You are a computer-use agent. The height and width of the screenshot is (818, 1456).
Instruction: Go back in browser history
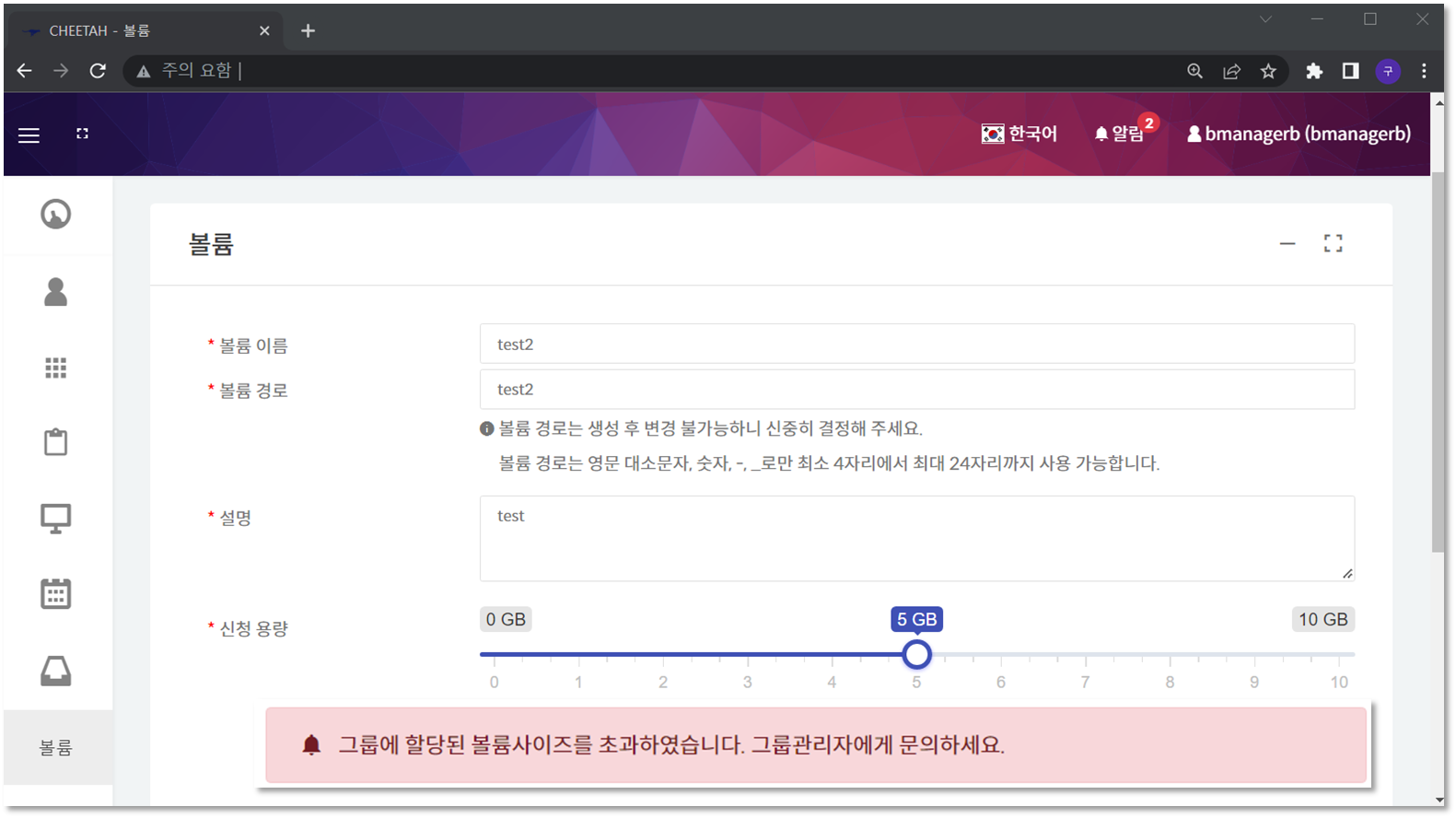tap(25, 71)
